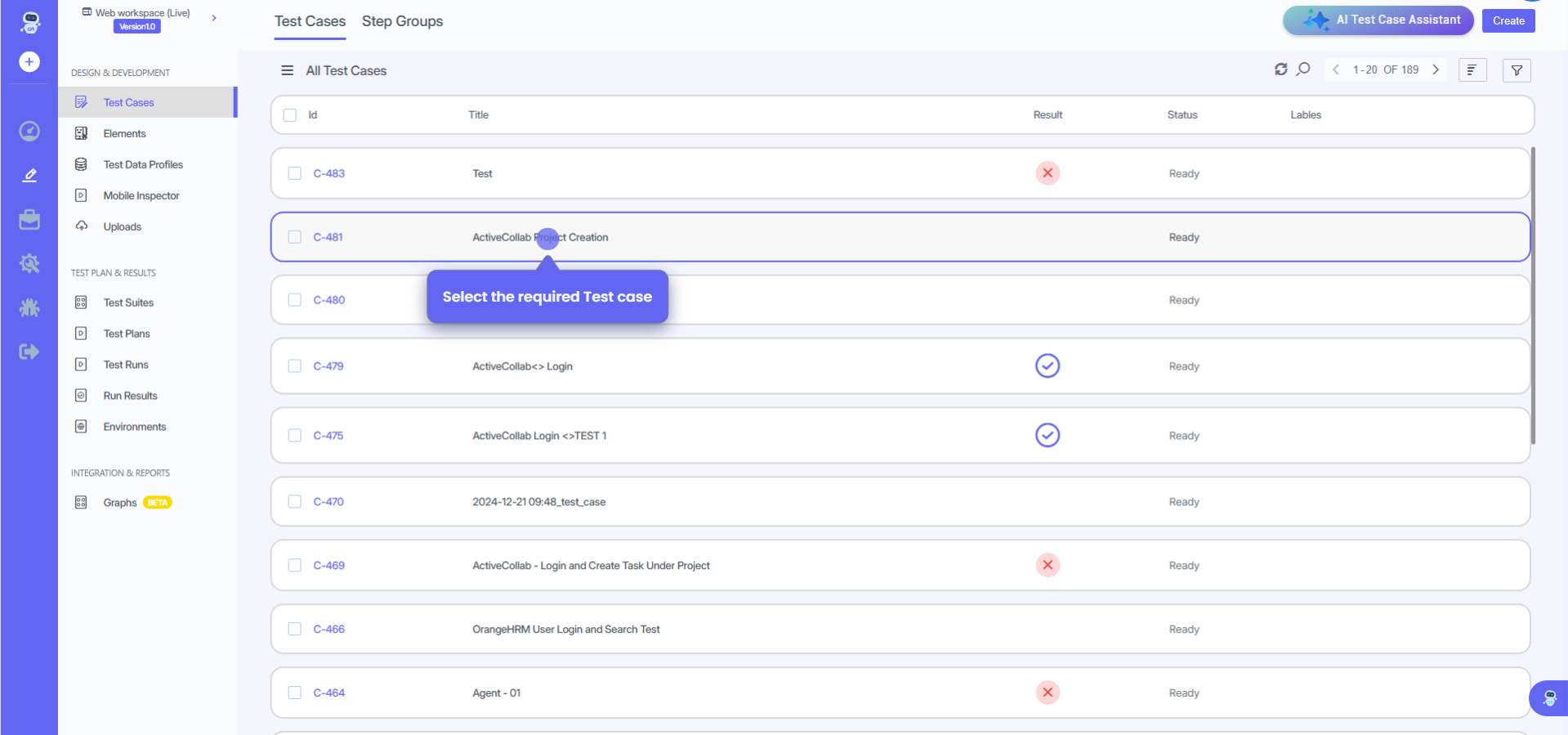Open the search magnifier icon
Screen dimensions: 1568x735
pos(1303,69)
